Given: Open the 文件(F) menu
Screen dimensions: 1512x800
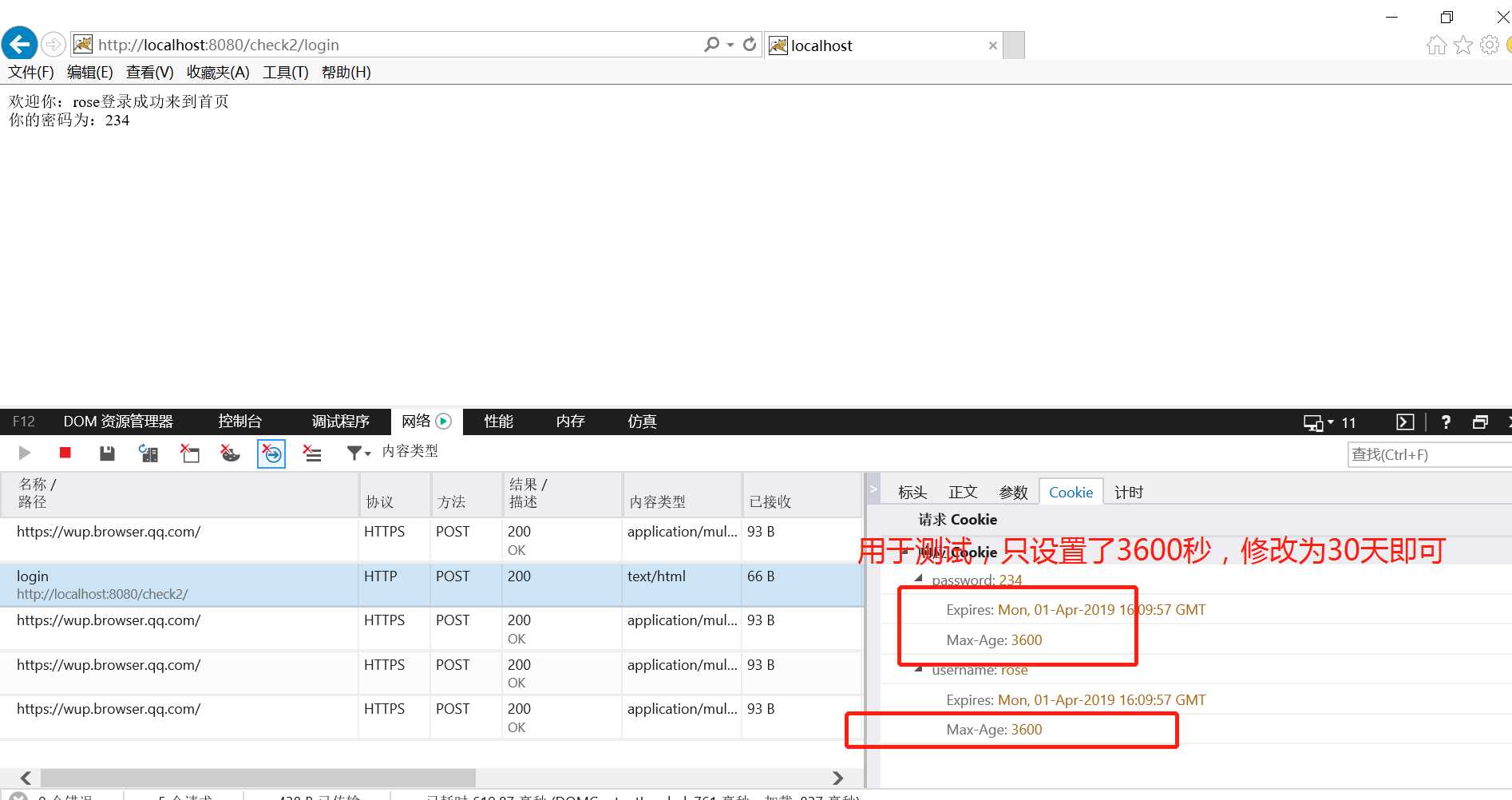Looking at the screenshot, I should coord(31,73).
